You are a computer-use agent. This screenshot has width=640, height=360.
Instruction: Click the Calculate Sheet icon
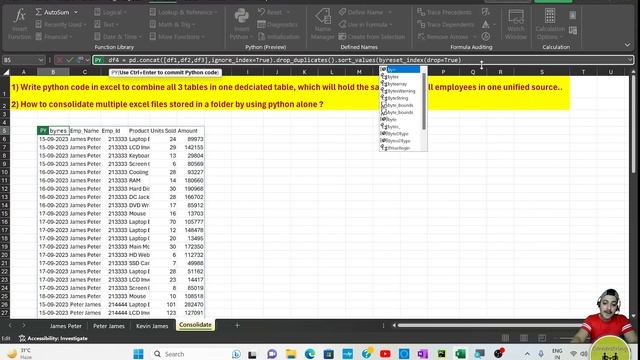(x=573, y=30)
